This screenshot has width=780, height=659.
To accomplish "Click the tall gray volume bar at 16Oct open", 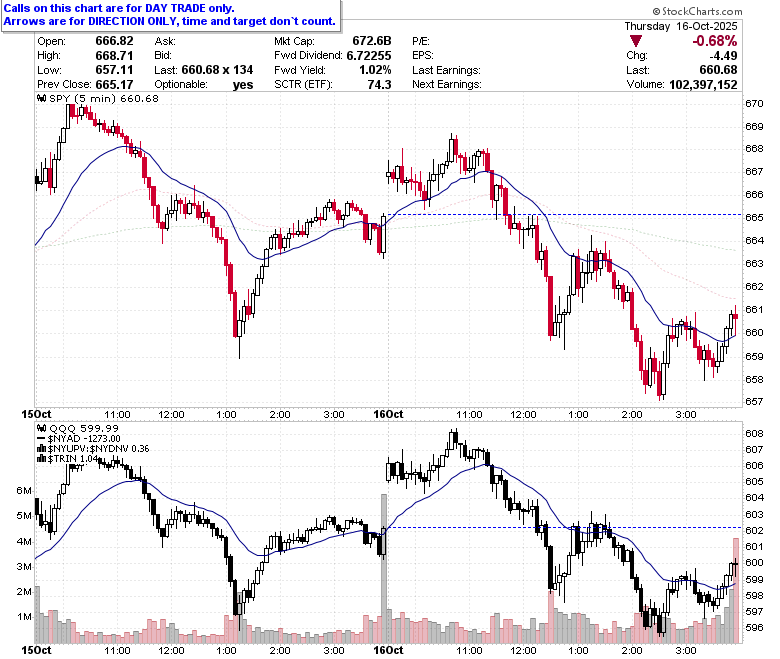I will [x=384, y=568].
